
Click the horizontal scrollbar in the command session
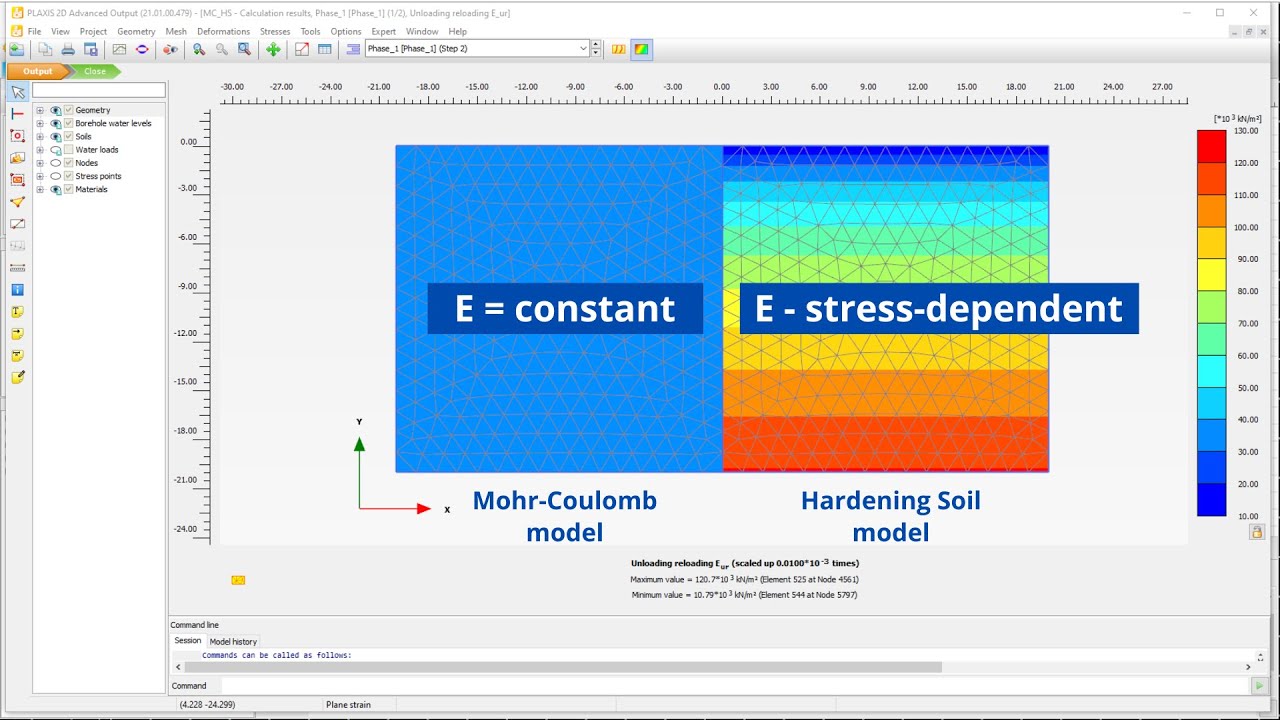click(562, 667)
